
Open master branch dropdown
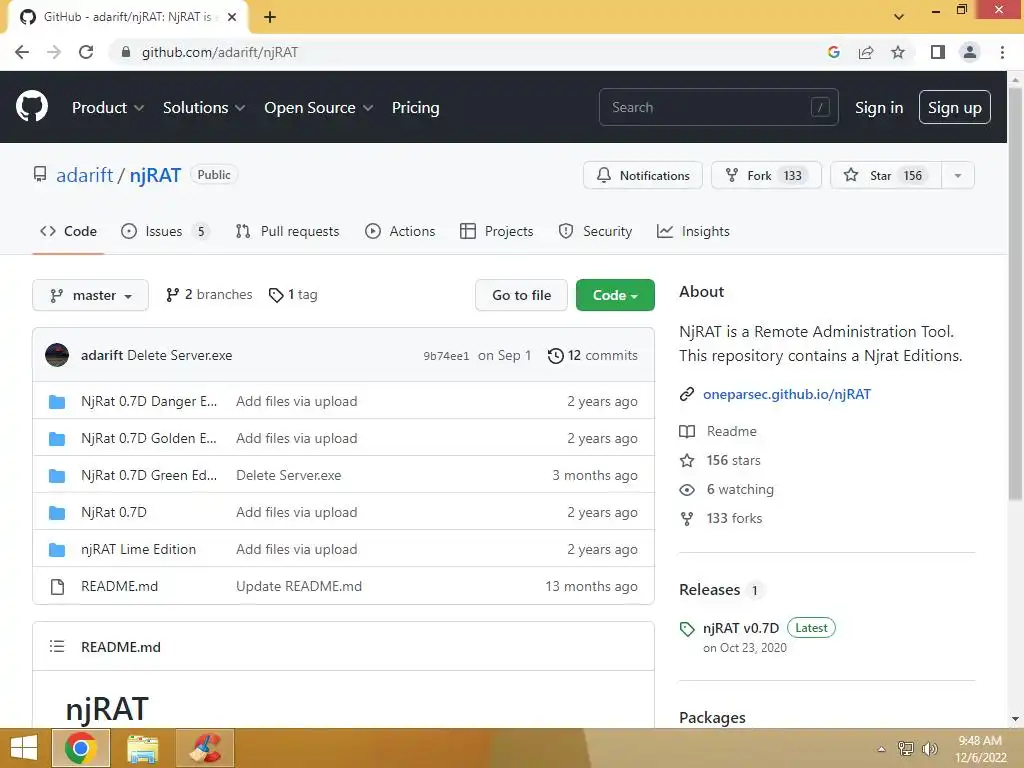click(90, 295)
